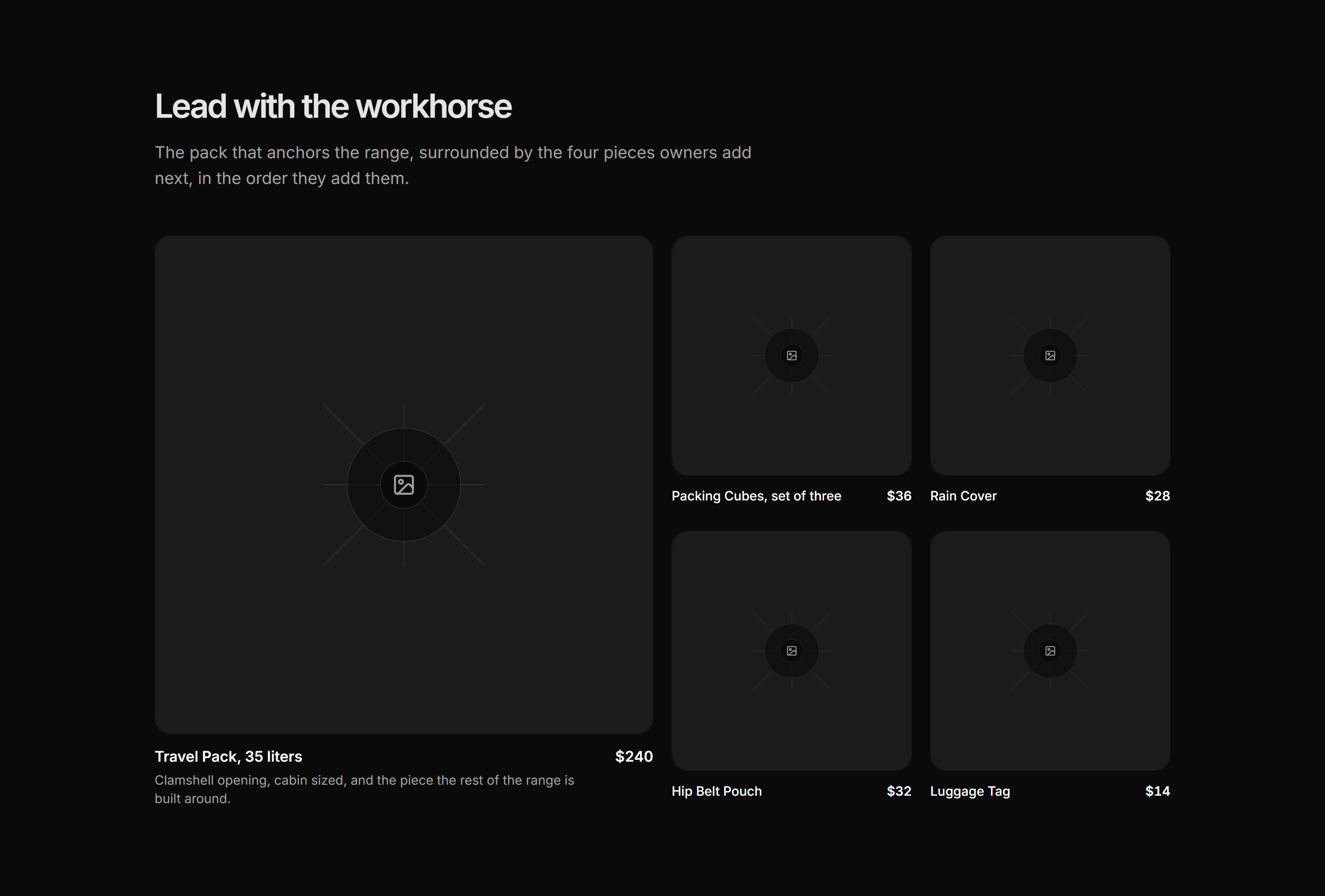Click the Hip Belt Pouch placeholder icon
Screen dimensions: 1325x896
tap(791, 651)
